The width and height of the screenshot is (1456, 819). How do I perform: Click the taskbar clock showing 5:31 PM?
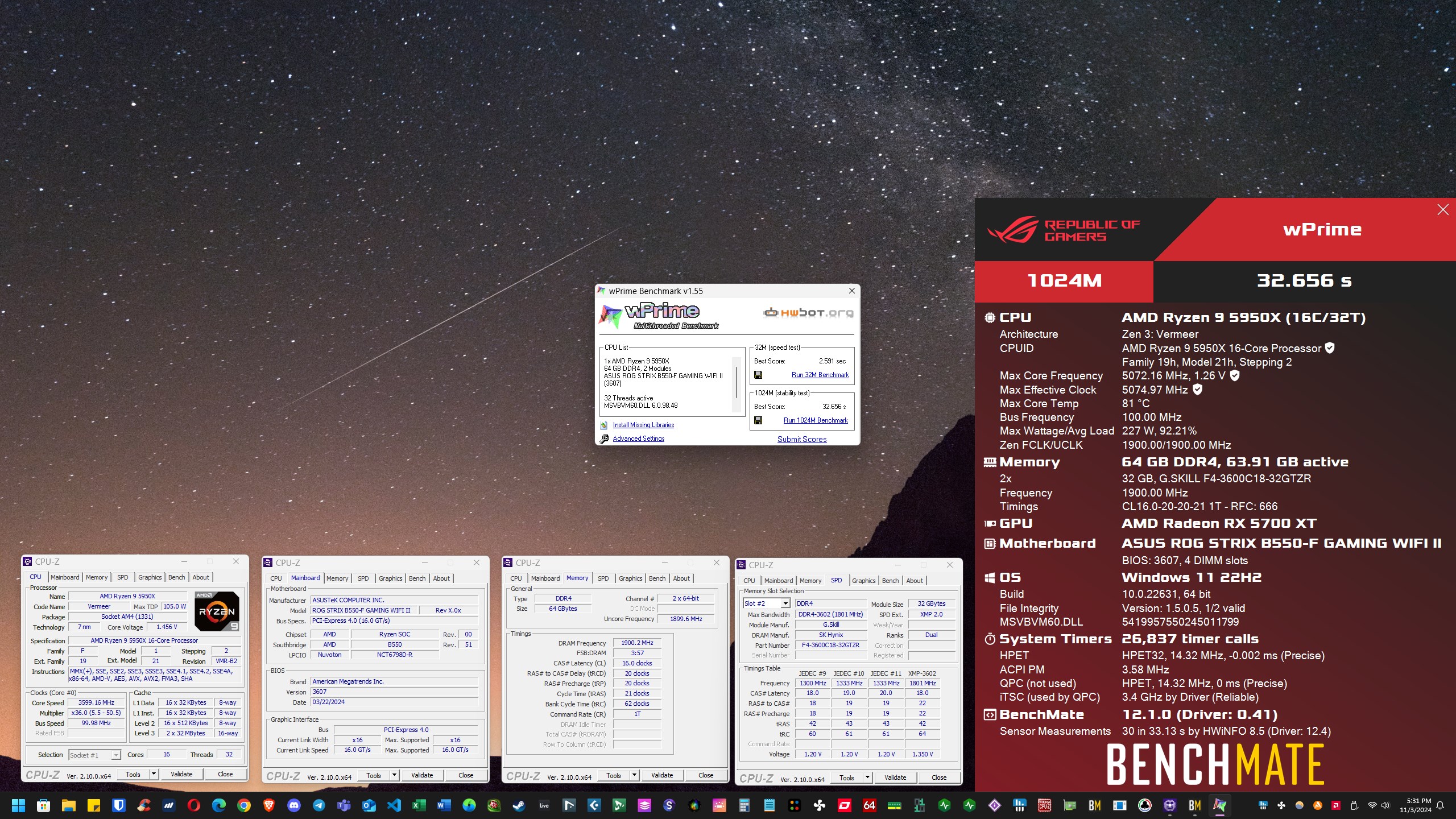coord(1416,805)
